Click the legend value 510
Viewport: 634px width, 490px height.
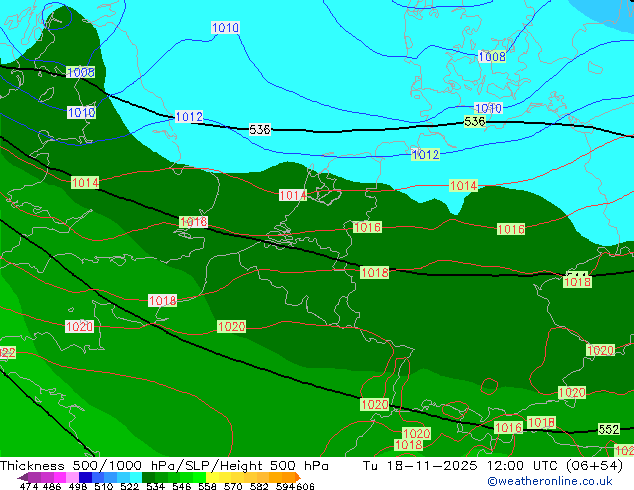pyautogui.click(x=104, y=486)
